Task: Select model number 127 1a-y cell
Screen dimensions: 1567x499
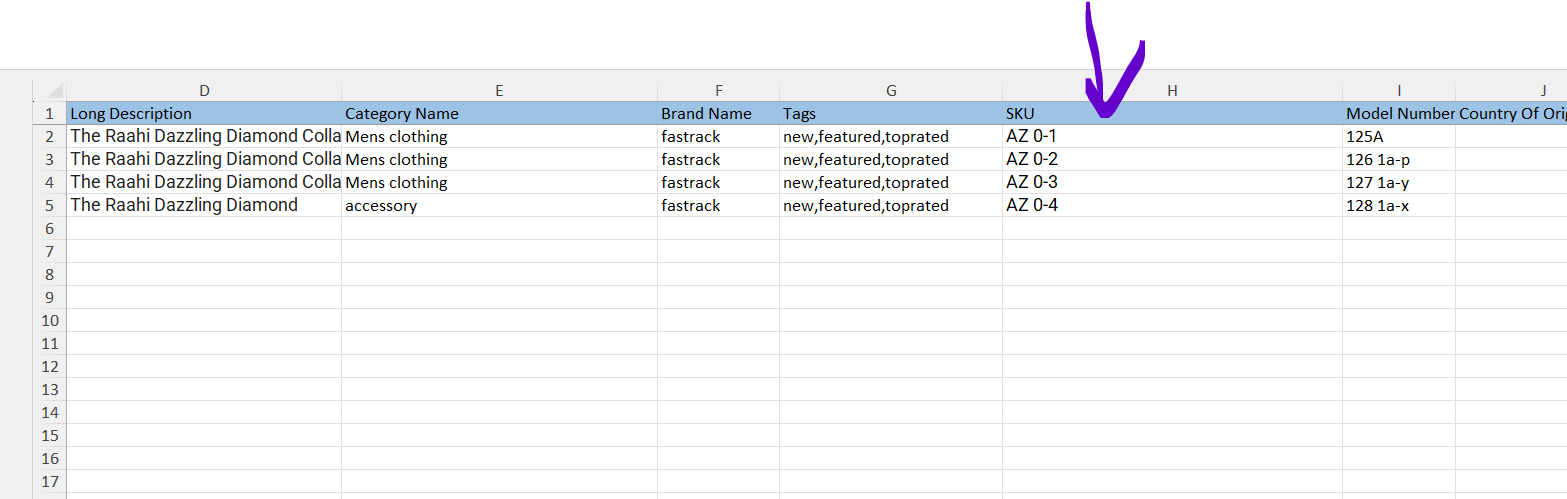Action: click(x=1399, y=182)
